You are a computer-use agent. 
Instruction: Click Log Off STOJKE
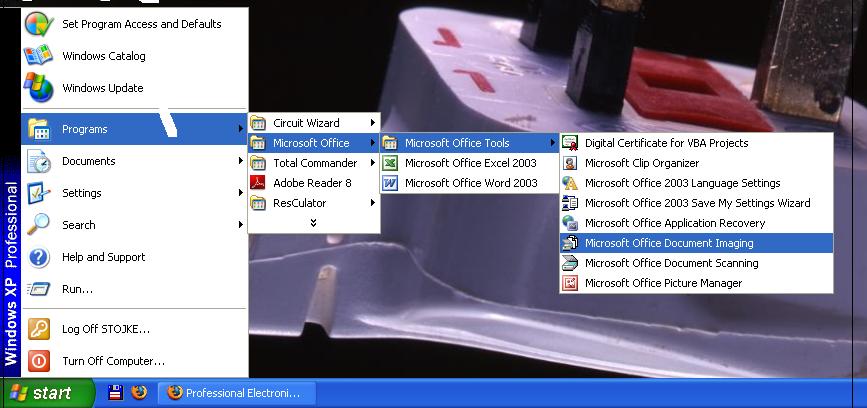pos(105,329)
